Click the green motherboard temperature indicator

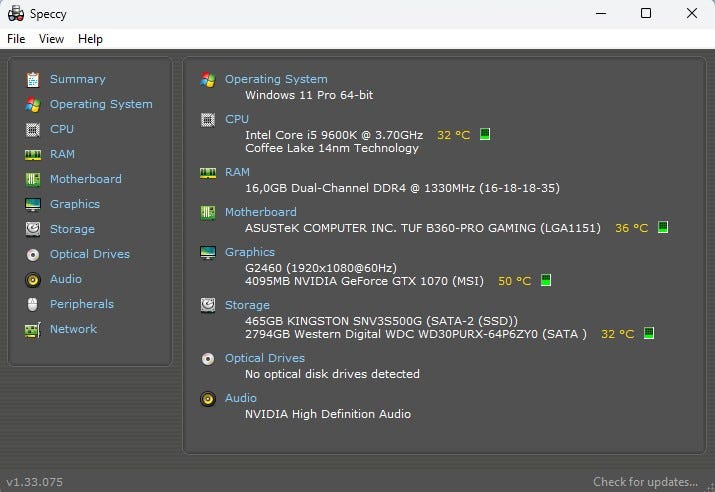coord(663,227)
